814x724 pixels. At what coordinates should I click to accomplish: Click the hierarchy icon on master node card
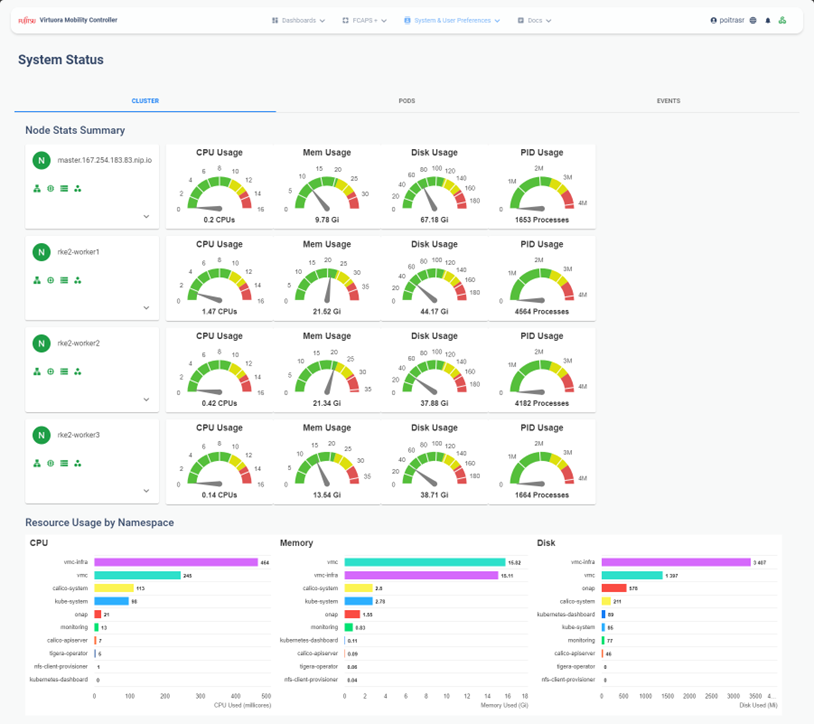tap(37, 188)
